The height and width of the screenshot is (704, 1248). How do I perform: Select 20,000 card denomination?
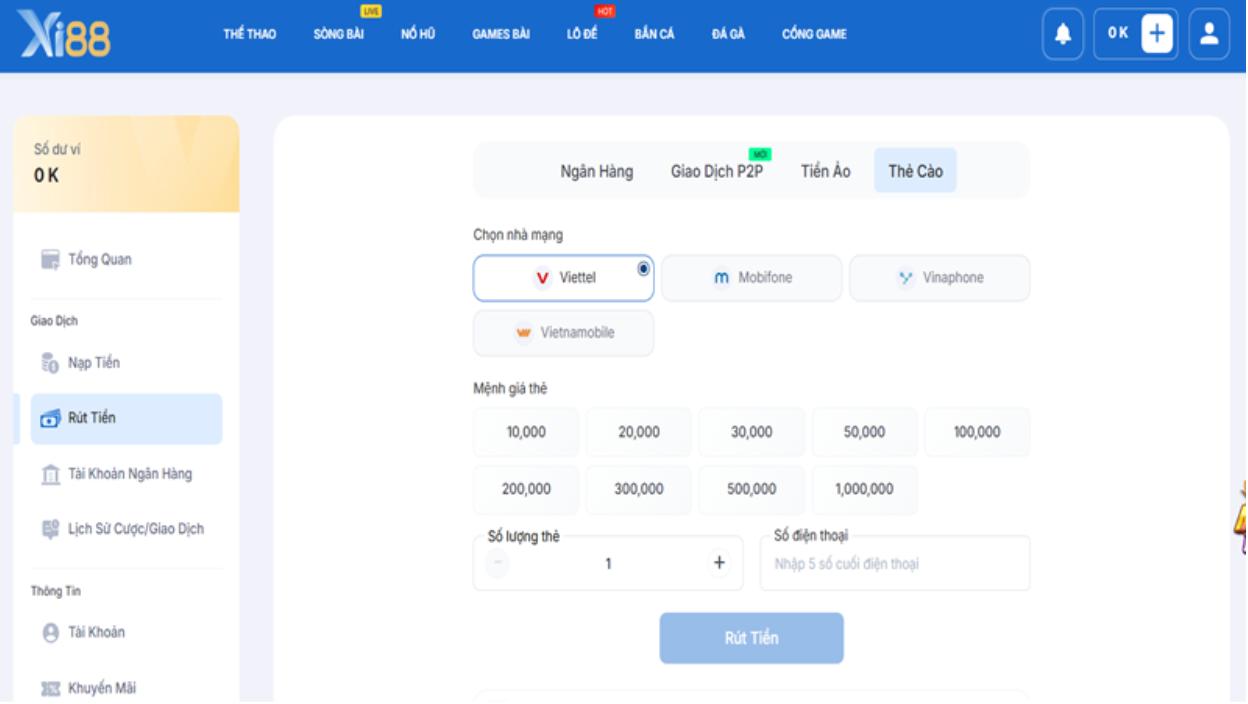639,432
